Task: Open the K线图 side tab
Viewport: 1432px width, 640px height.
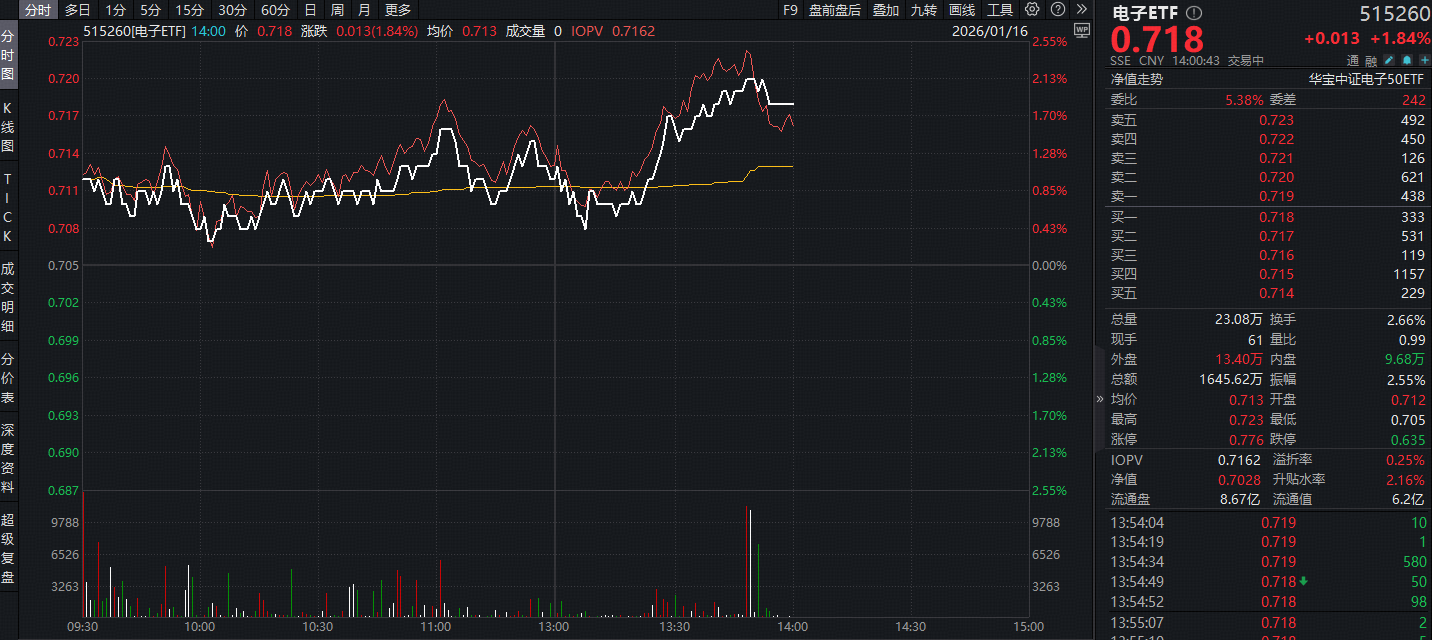Action: point(8,129)
